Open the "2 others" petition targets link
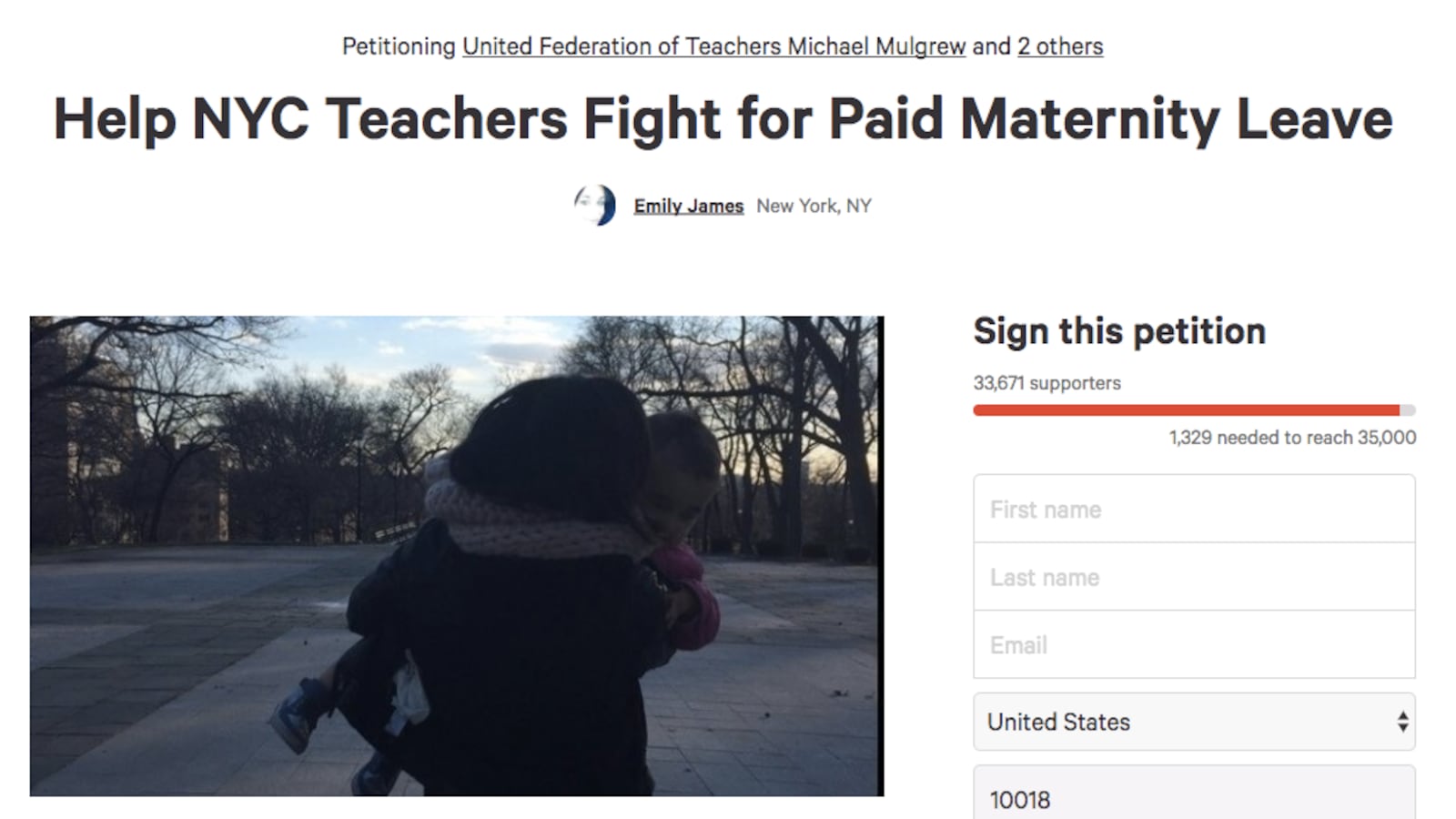The height and width of the screenshot is (819, 1456). [x=1060, y=46]
